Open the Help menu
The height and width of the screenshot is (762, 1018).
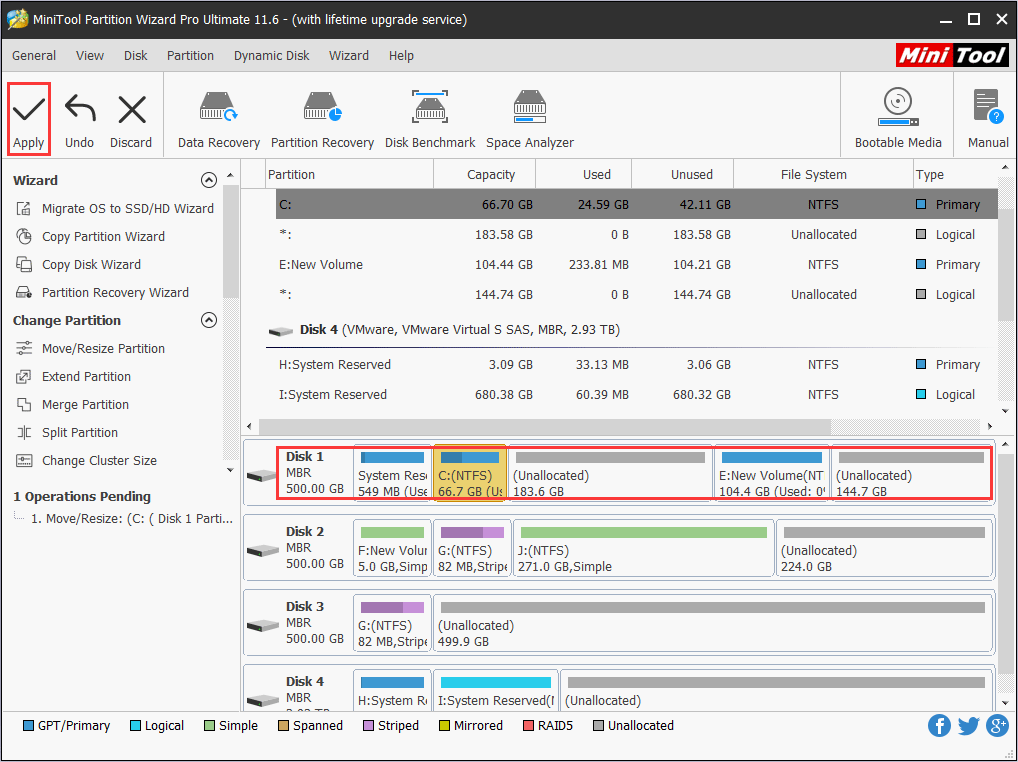[401, 56]
